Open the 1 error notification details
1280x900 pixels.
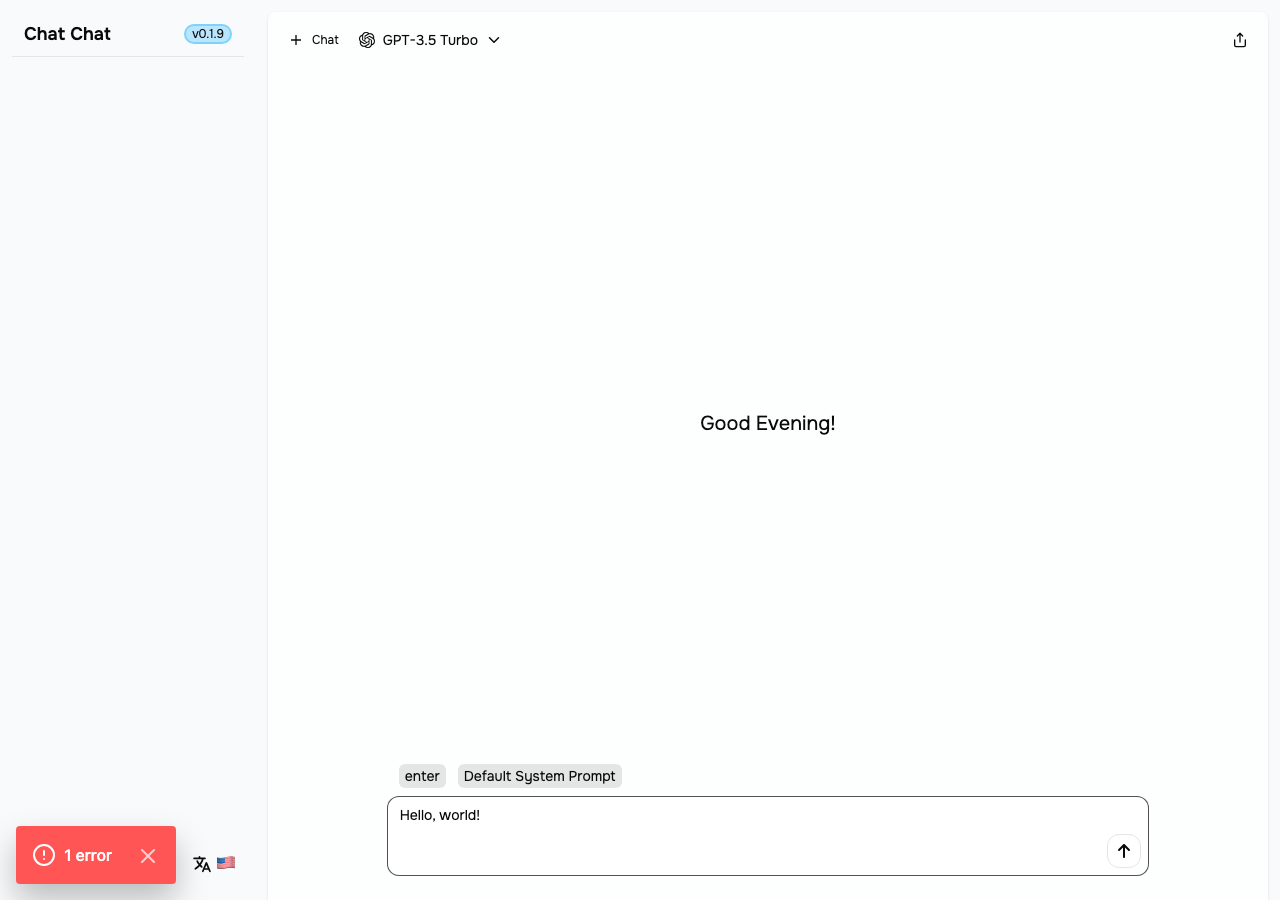[88, 855]
